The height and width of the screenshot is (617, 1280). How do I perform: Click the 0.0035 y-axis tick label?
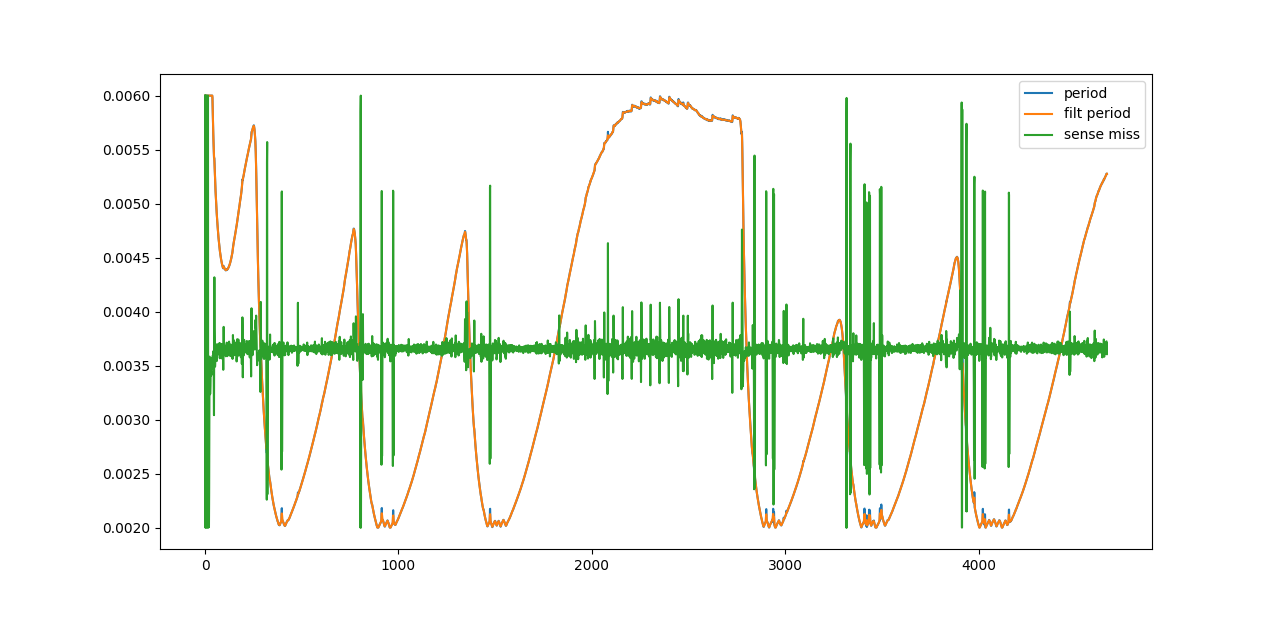click(128, 366)
